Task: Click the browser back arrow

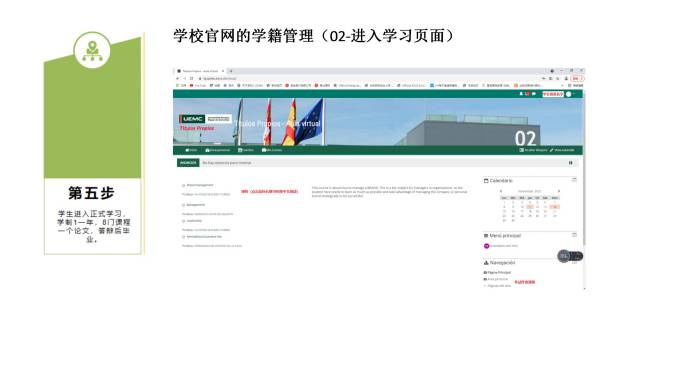Action: (177, 79)
